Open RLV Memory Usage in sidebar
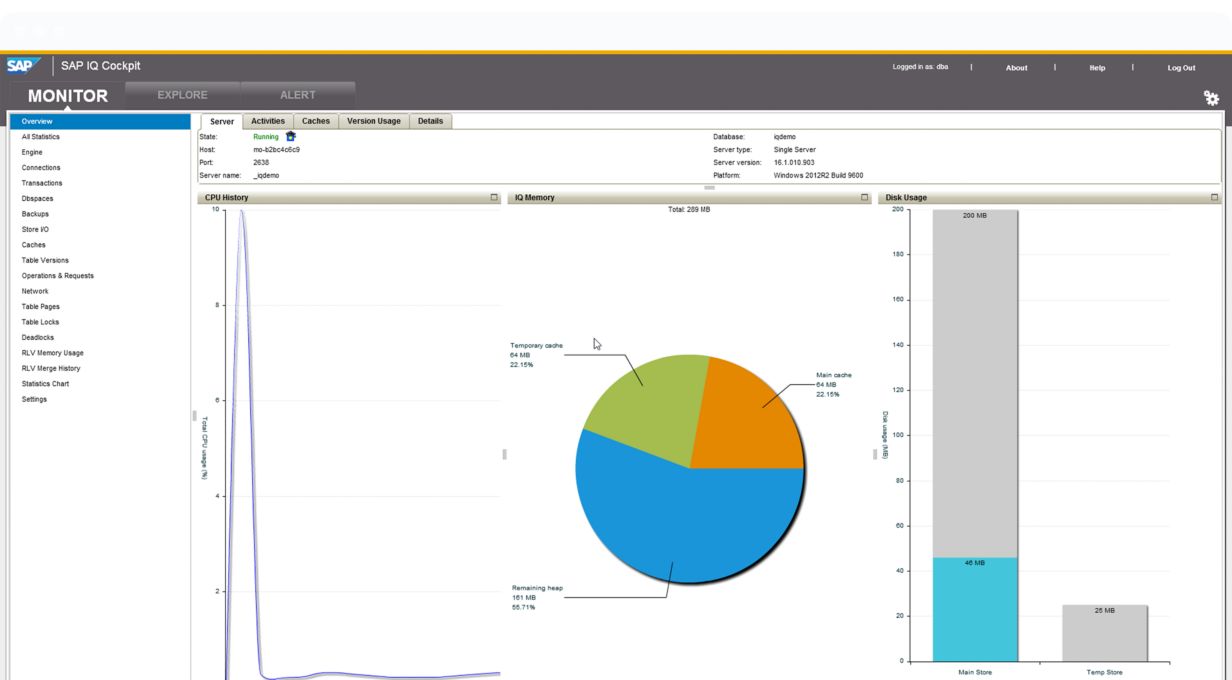This screenshot has width=1232, height=680. [x=53, y=353]
